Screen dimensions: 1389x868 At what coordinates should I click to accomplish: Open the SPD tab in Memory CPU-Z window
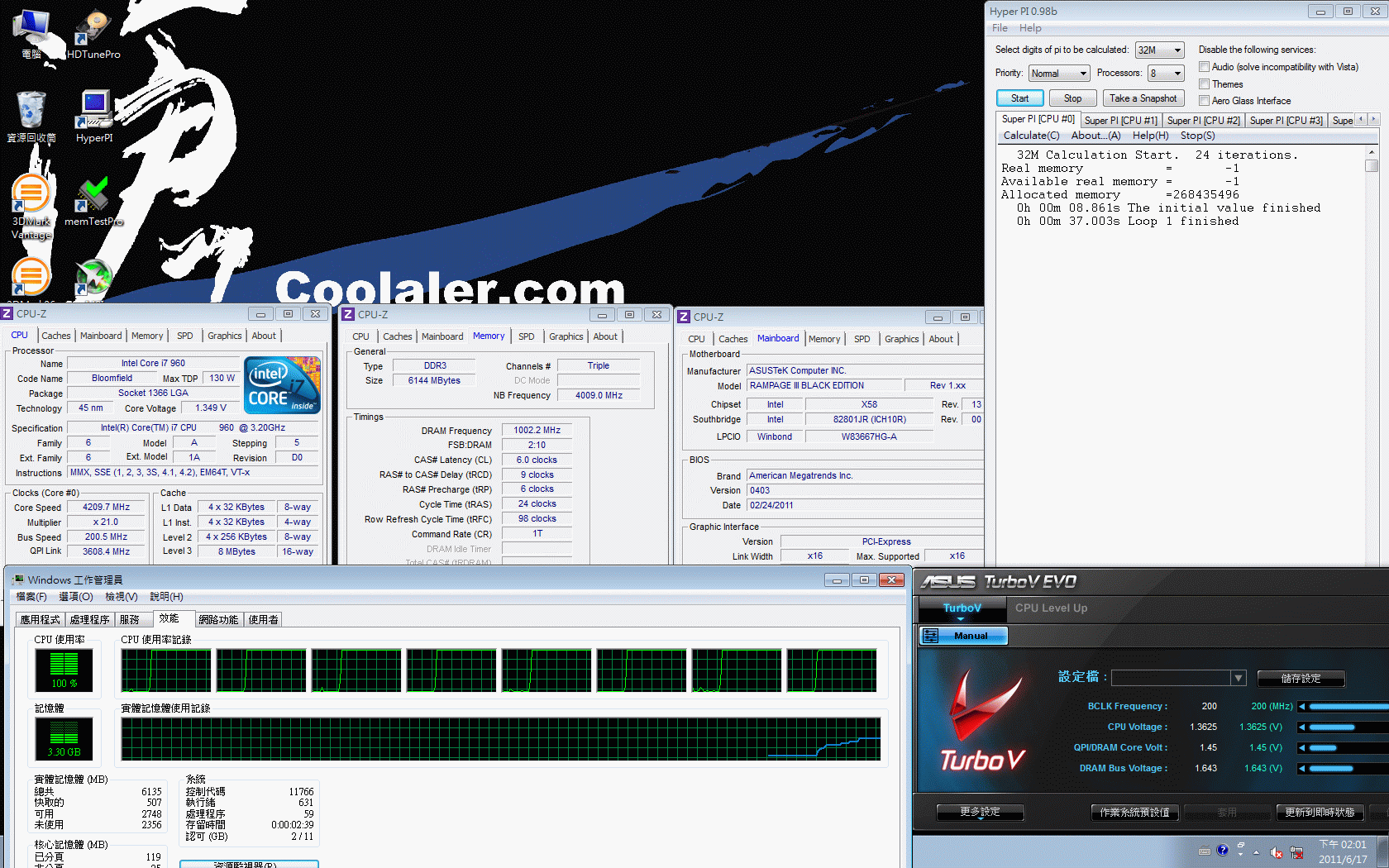527,336
